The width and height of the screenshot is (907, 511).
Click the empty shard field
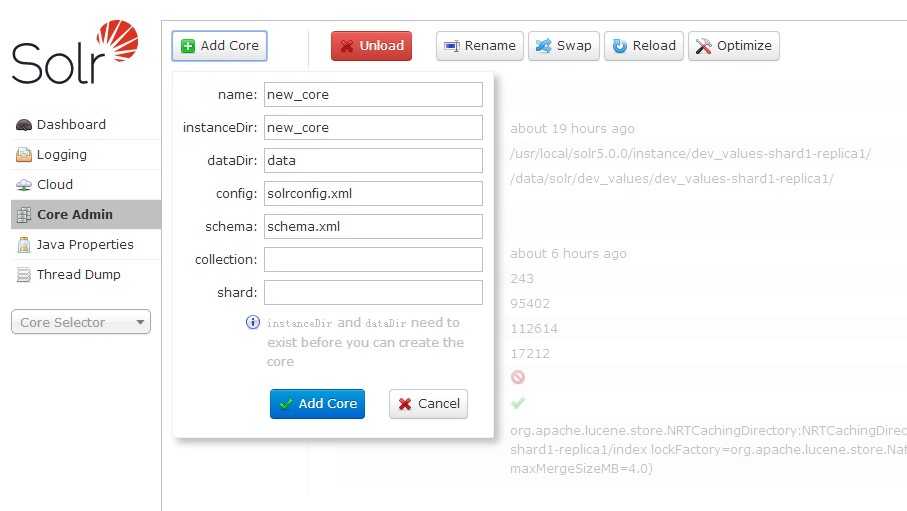click(373, 292)
